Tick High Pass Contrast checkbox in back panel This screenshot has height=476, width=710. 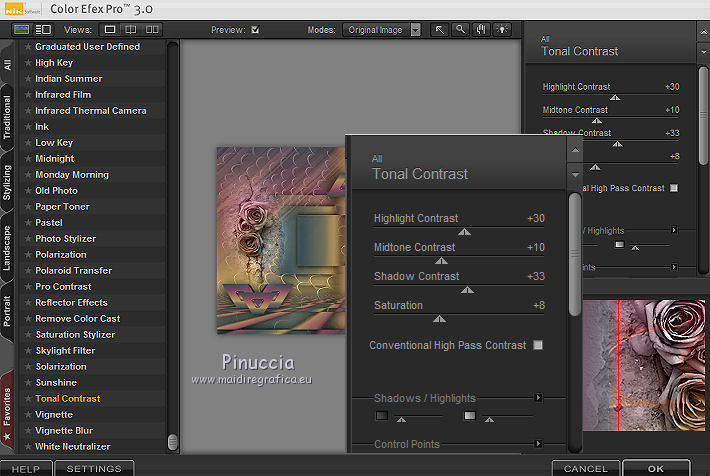click(674, 188)
